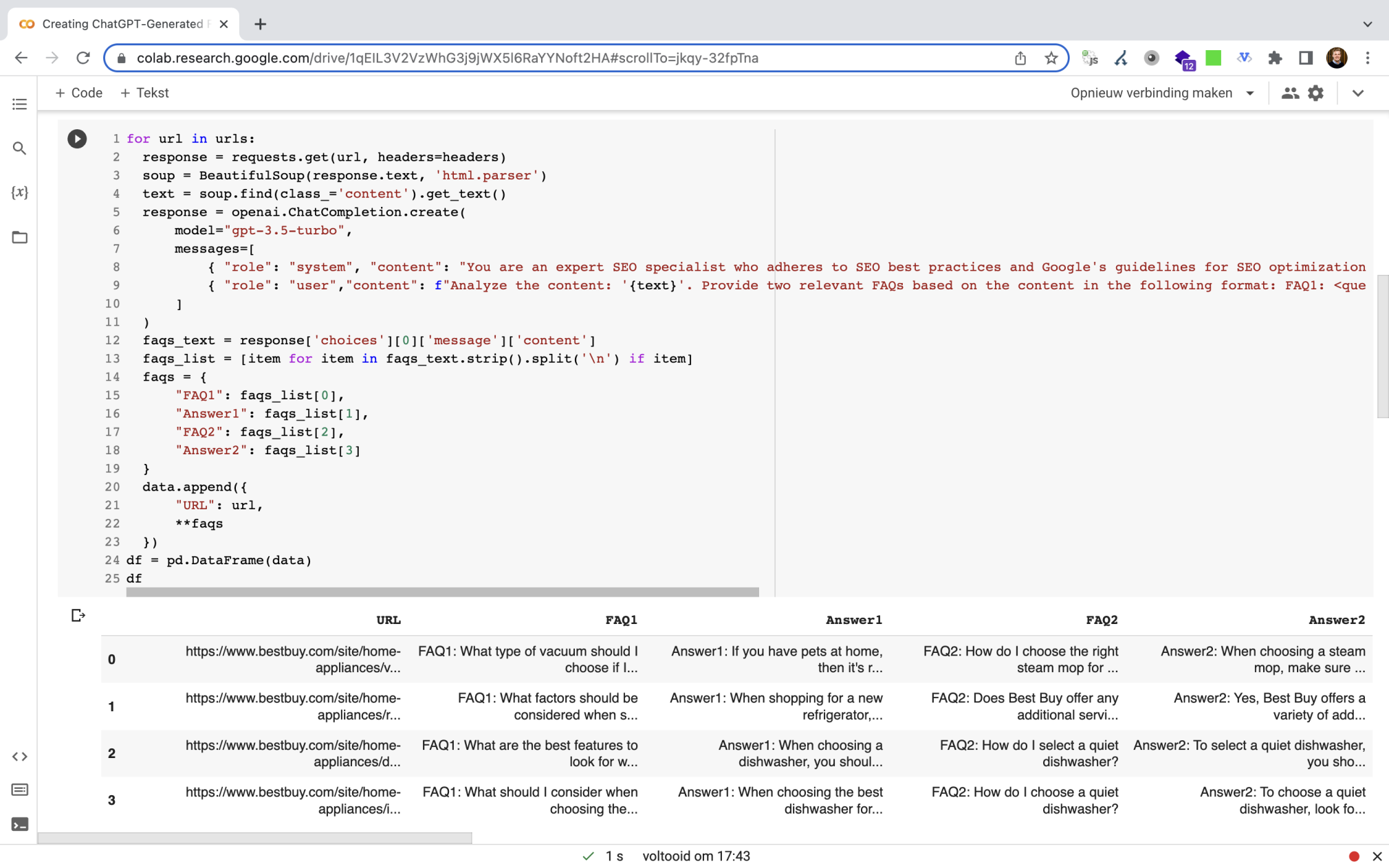This screenshot has width=1389, height=868.
Task: Bookmark this page with the star icon
Action: pos(1051,58)
